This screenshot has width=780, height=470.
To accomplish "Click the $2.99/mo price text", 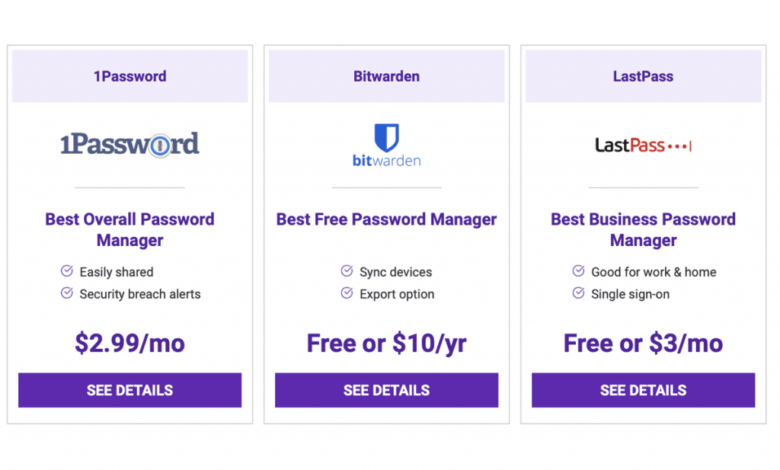I will tap(130, 343).
